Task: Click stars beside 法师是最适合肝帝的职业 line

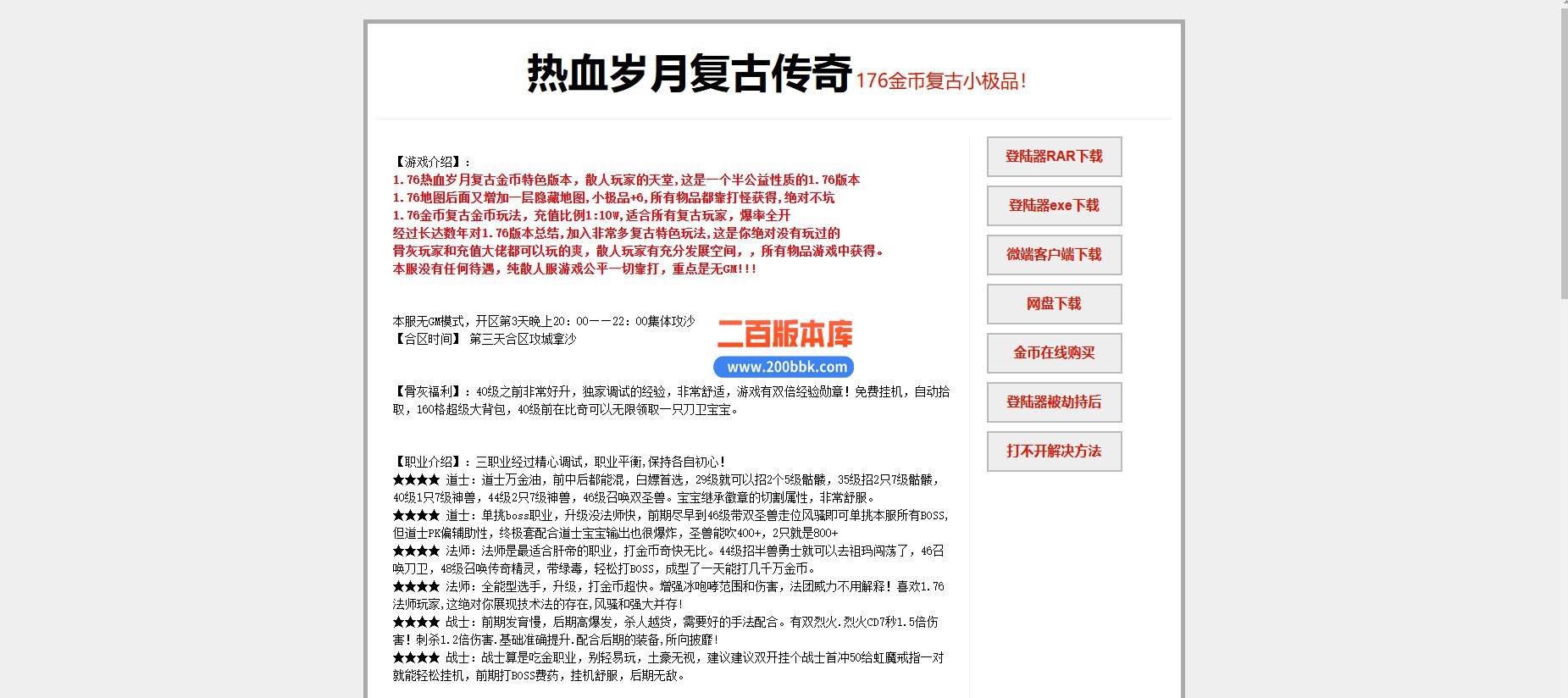Action: point(416,551)
